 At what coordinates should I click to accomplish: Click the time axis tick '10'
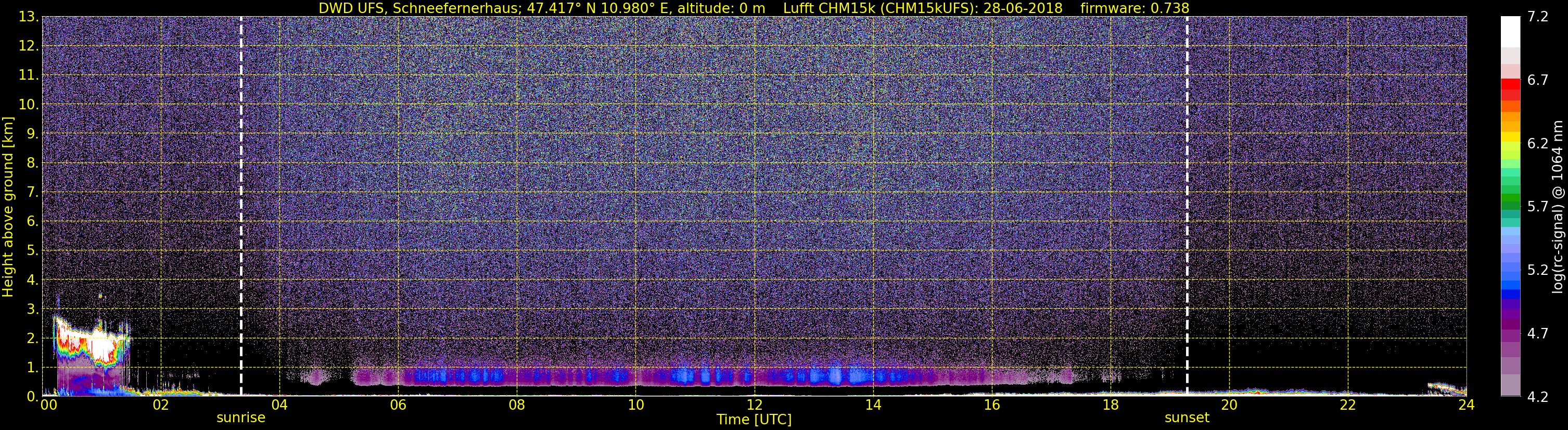(x=635, y=405)
